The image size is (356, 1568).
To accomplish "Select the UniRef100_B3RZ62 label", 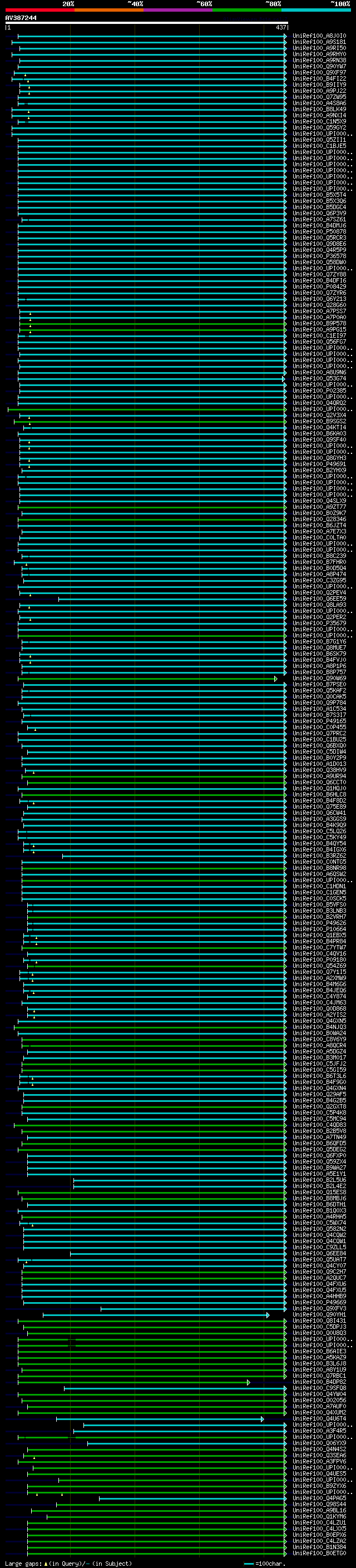I will click(x=319, y=856).
